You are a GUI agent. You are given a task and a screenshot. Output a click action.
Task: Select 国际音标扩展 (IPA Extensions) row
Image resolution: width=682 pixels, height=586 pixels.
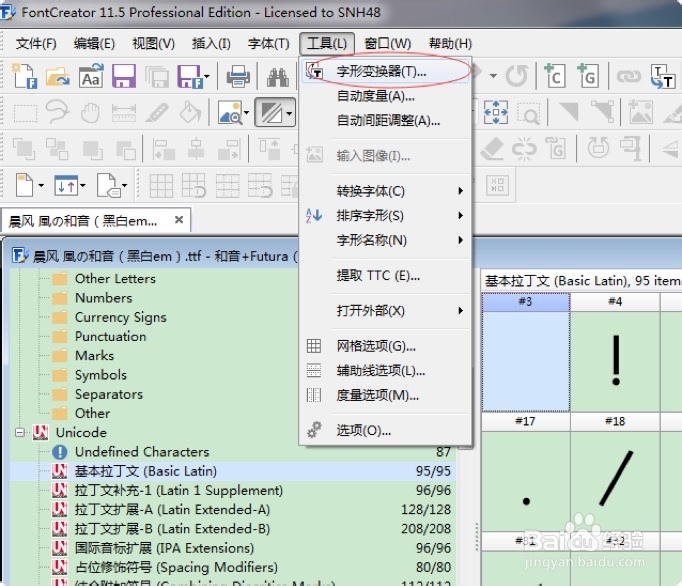[233, 548]
